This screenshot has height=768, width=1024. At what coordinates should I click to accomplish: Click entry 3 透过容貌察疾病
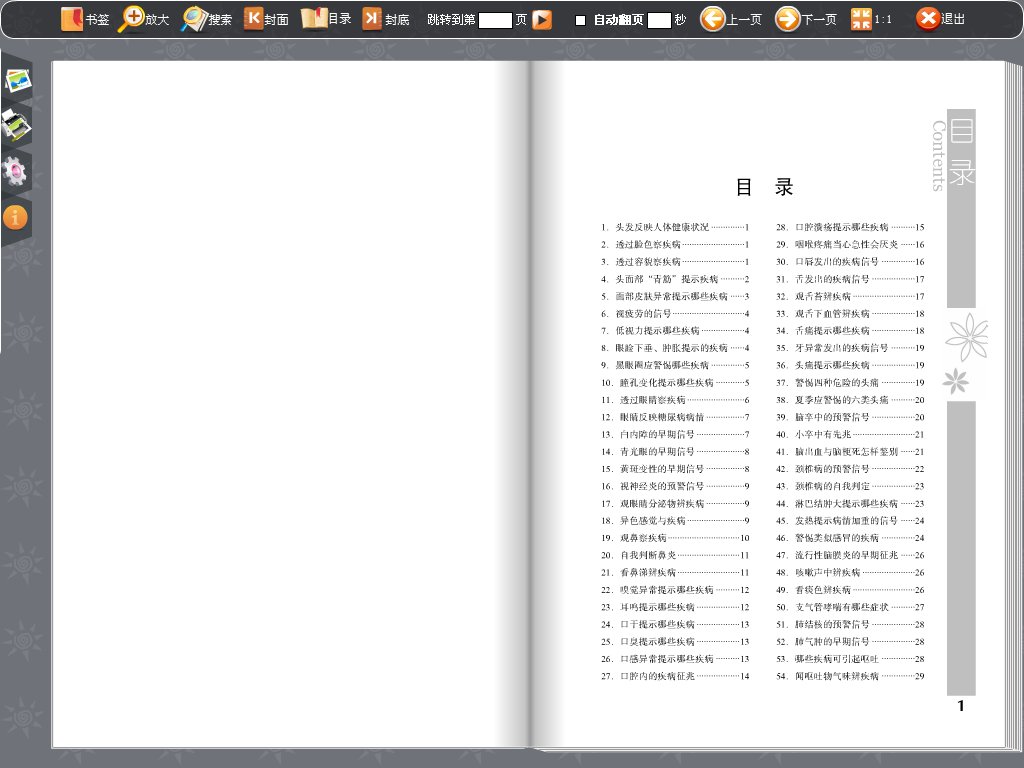[675, 262]
